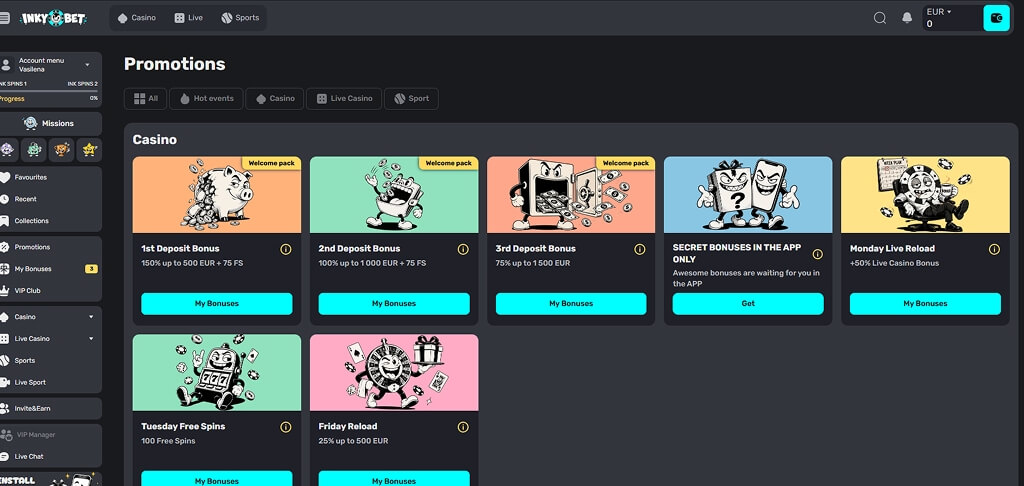Go to Sports in the top navigation

(240, 18)
